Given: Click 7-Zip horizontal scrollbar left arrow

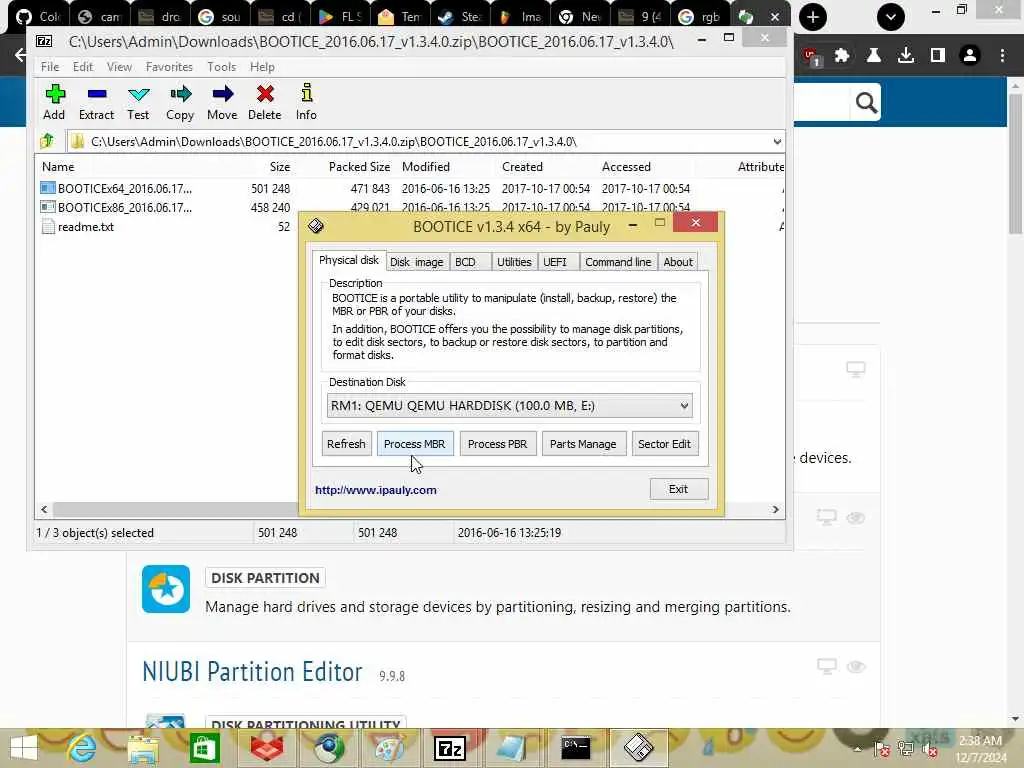Looking at the screenshot, I should [x=44, y=509].
